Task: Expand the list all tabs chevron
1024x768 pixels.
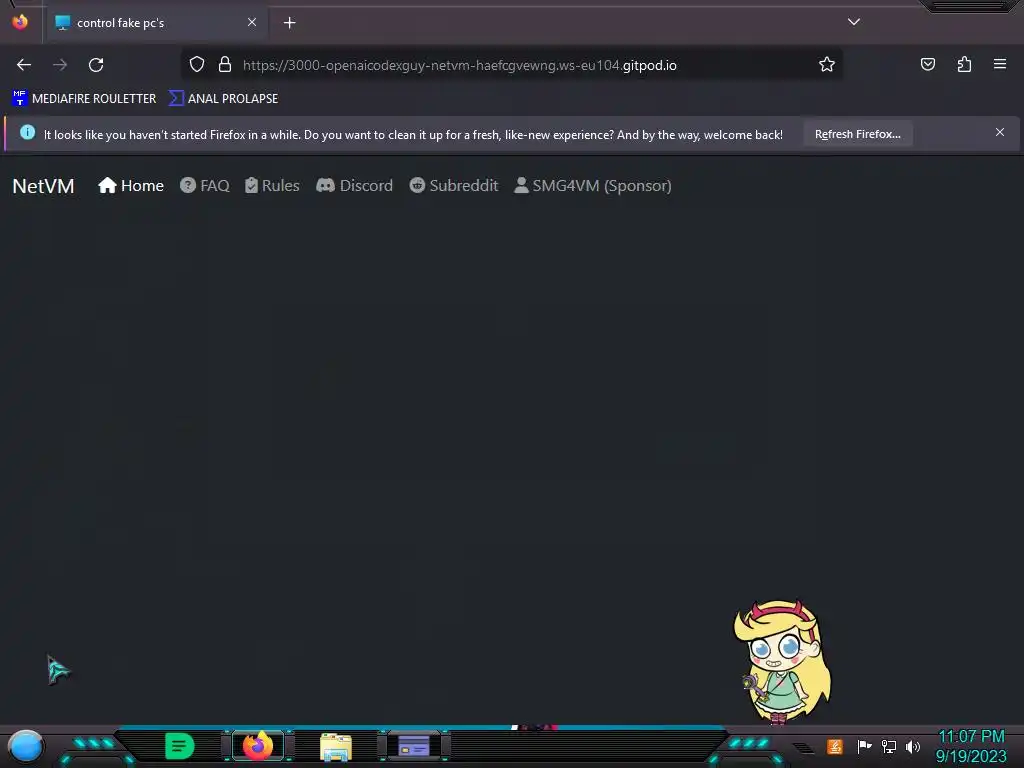Action: coord(854,22)
